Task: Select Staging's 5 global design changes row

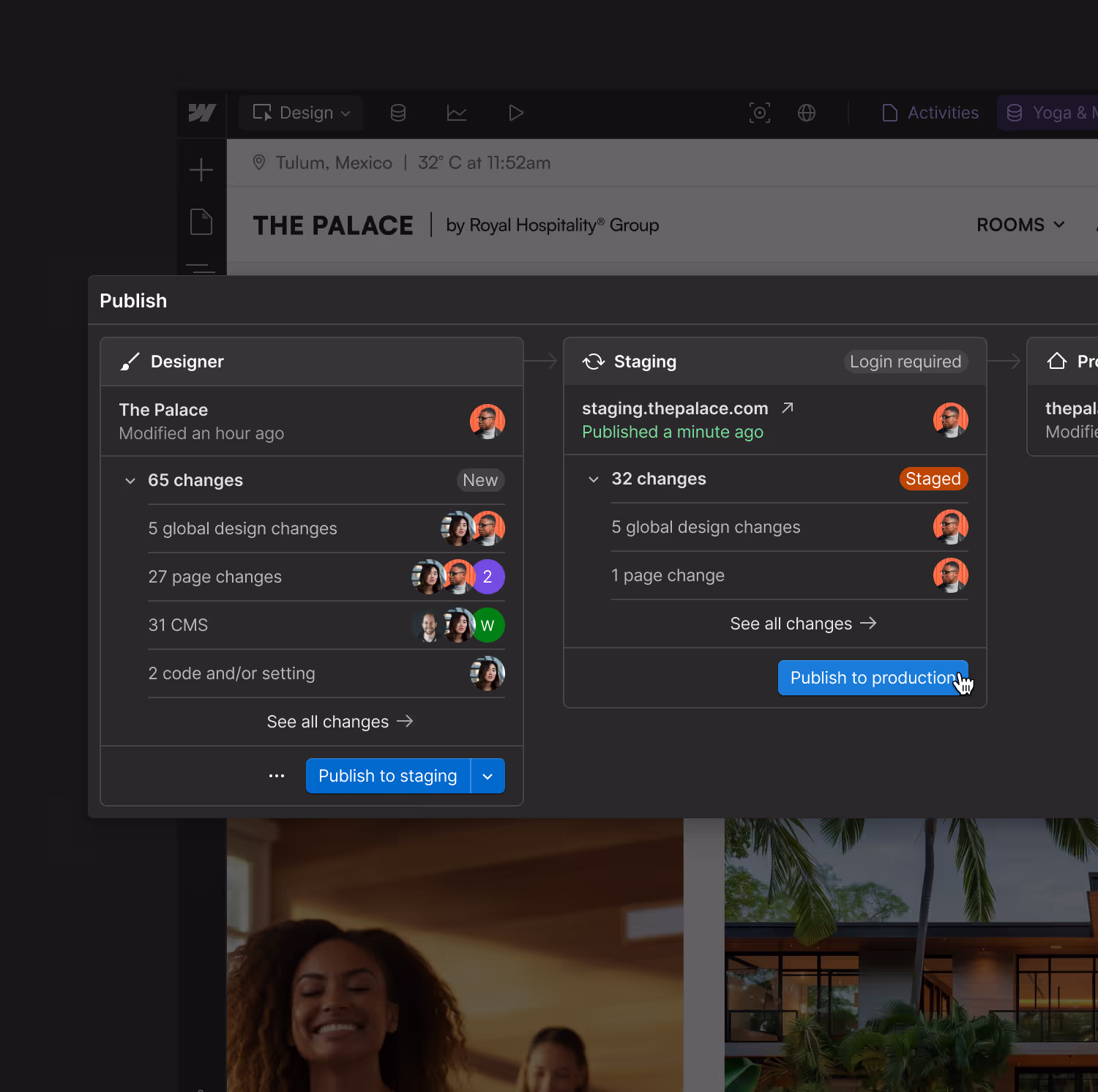Action: click(x=790, y=527)
